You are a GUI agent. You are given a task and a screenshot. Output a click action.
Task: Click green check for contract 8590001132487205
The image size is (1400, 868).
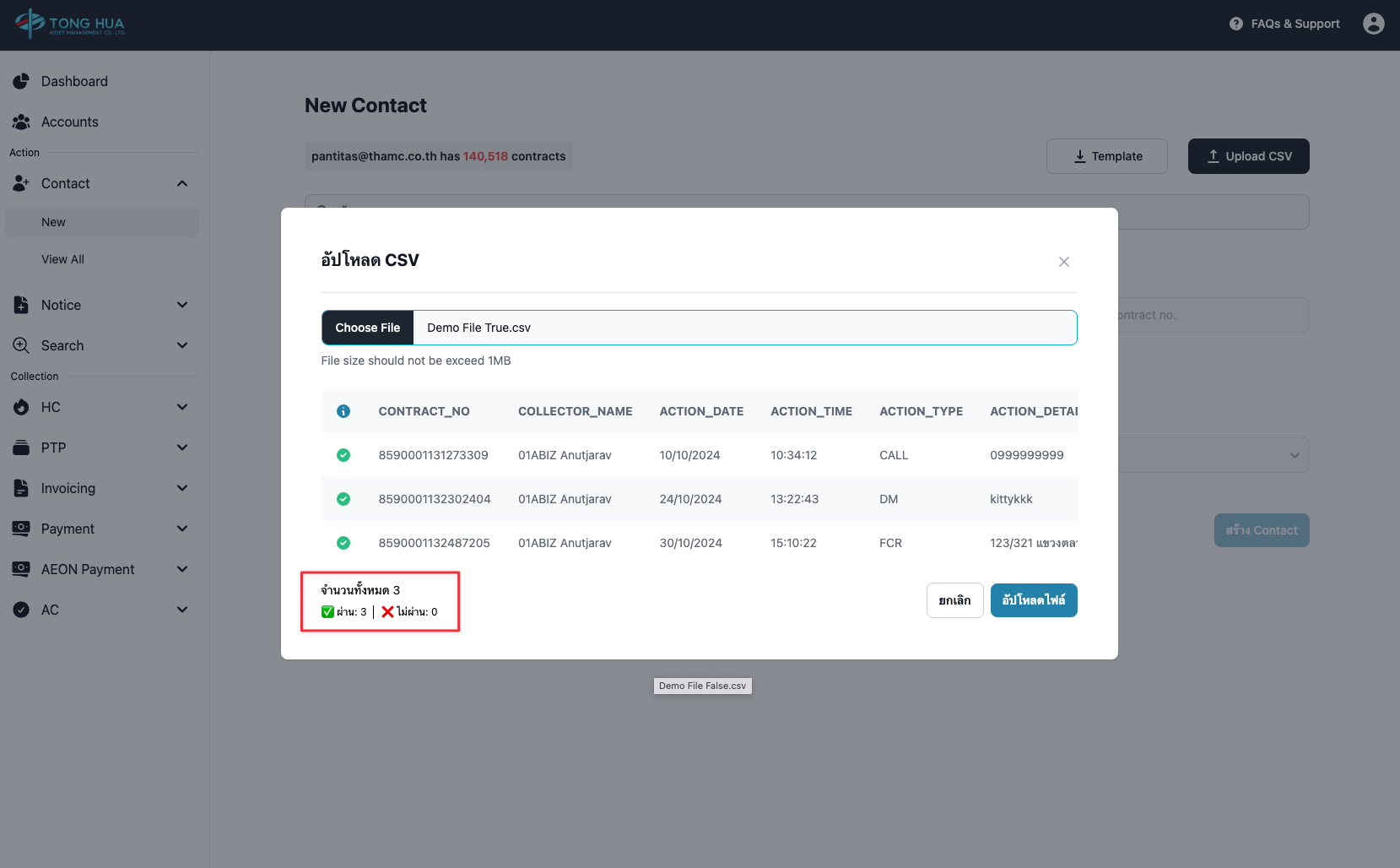(343, 543)
